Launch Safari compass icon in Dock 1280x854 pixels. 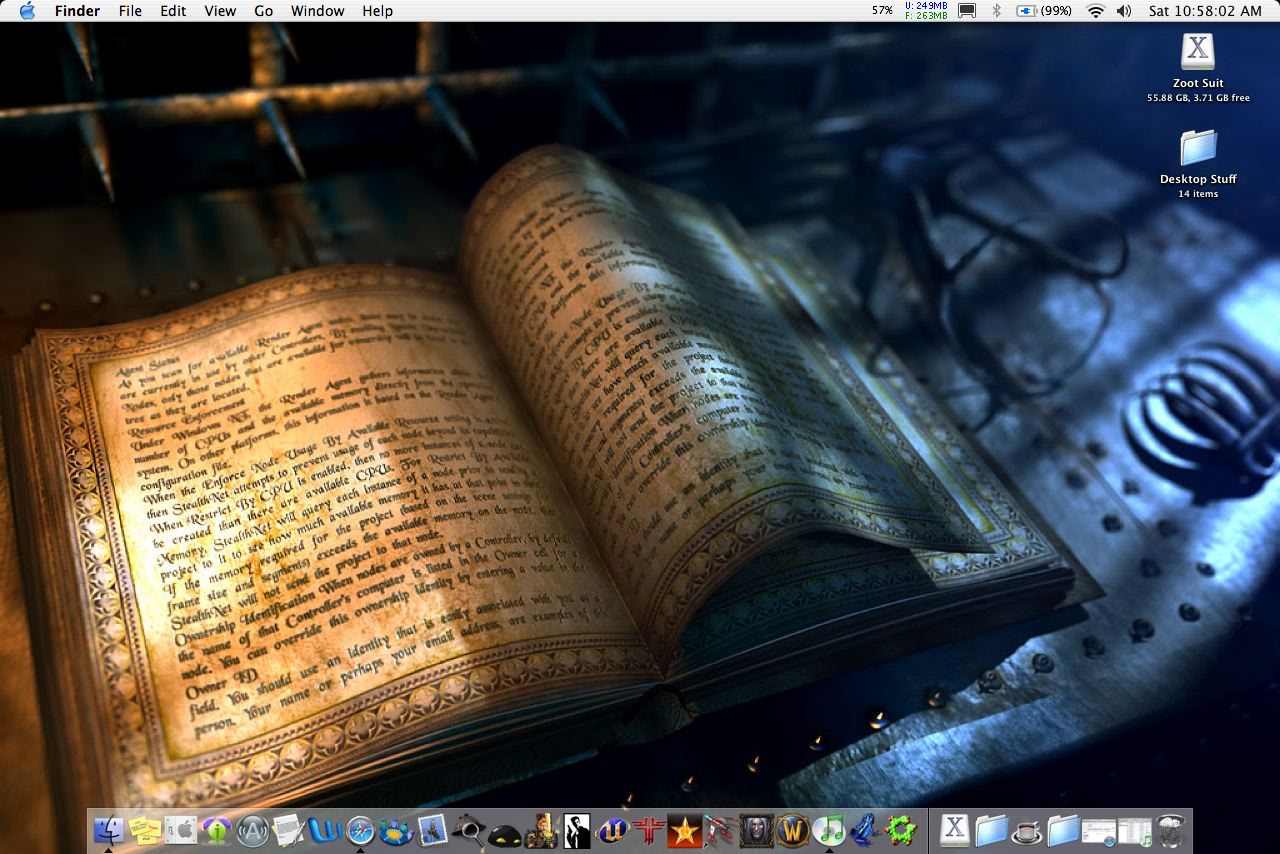[x=360, y=830]
